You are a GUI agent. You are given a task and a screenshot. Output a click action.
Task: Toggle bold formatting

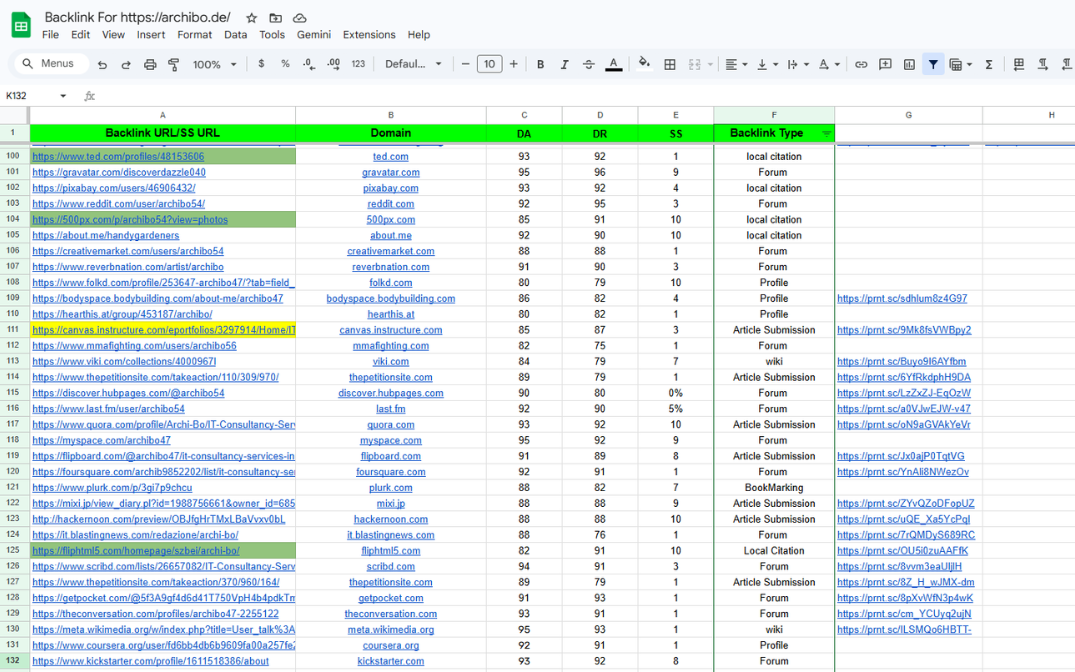click(x=540, y=64)
